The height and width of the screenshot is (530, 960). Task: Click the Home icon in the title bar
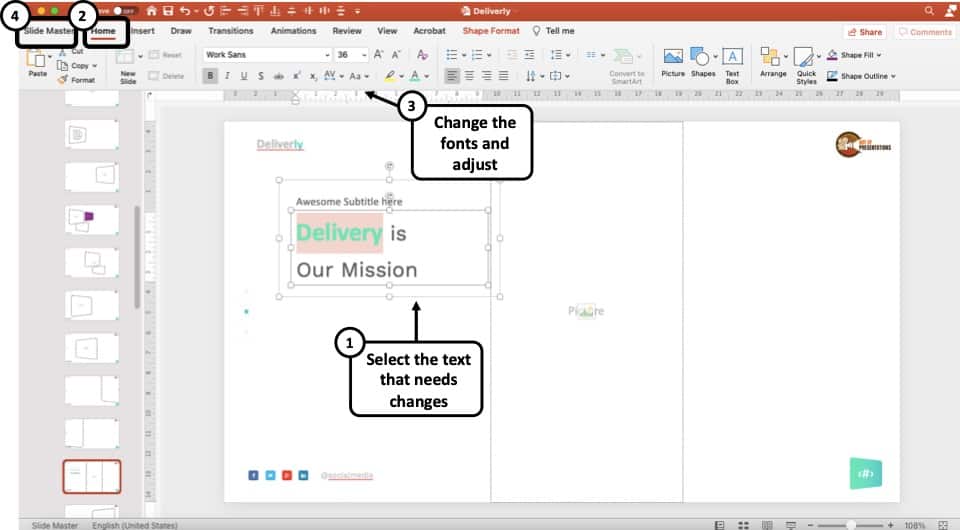[152, 11]
